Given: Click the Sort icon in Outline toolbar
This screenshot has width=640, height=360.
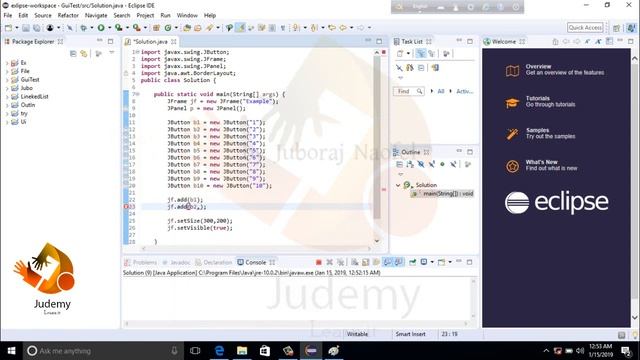Looking at the screenshot, I should coord(410,164).
